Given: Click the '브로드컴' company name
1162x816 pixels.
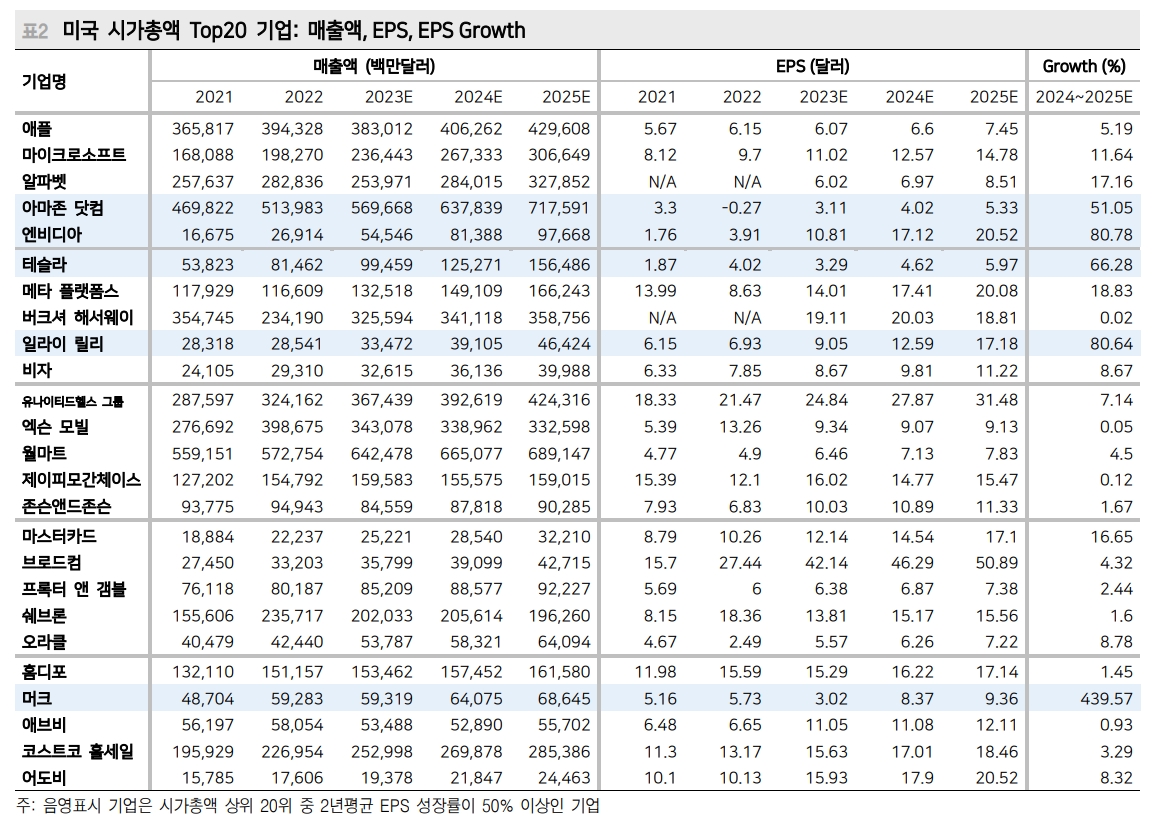Looking at the screenshot, I should tap(52, 563).
